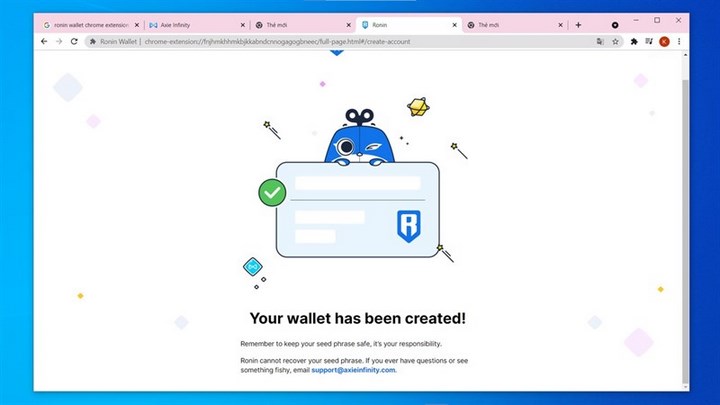The image size is (720, 405).
Task: Click the browser back arrow
Action: (44, 41)
